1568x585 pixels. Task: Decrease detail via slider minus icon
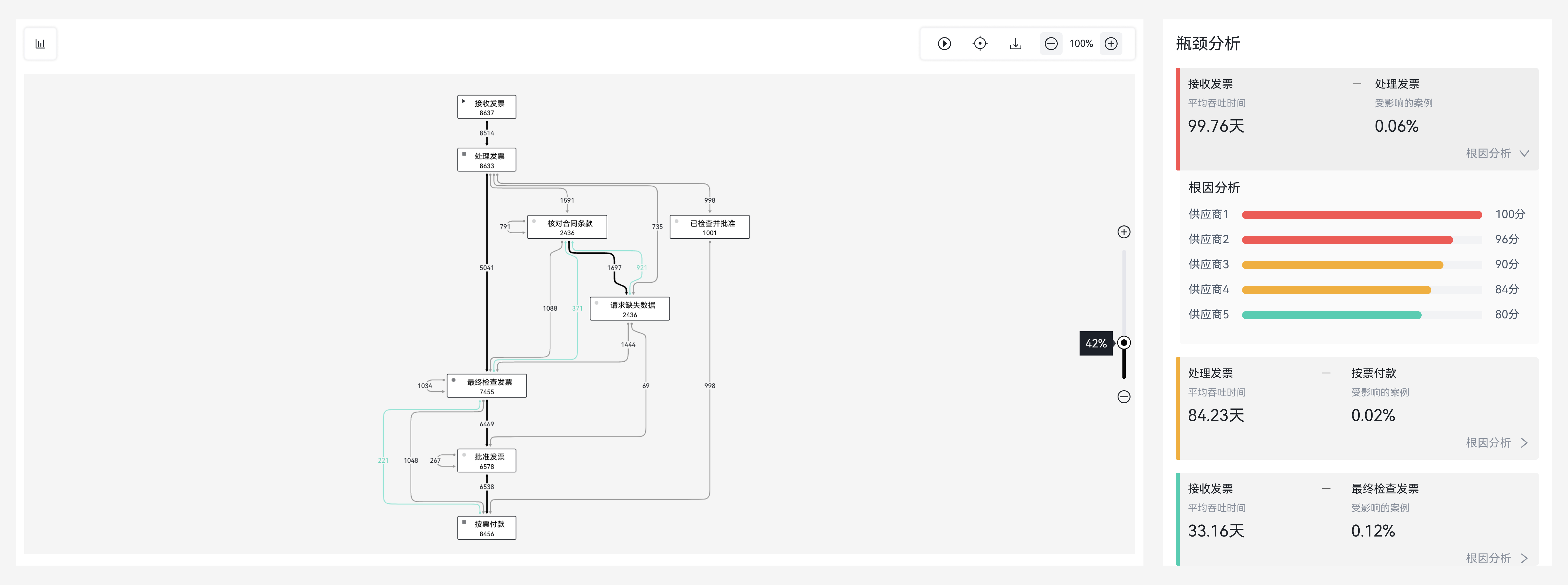click(x=1124, y=397)
